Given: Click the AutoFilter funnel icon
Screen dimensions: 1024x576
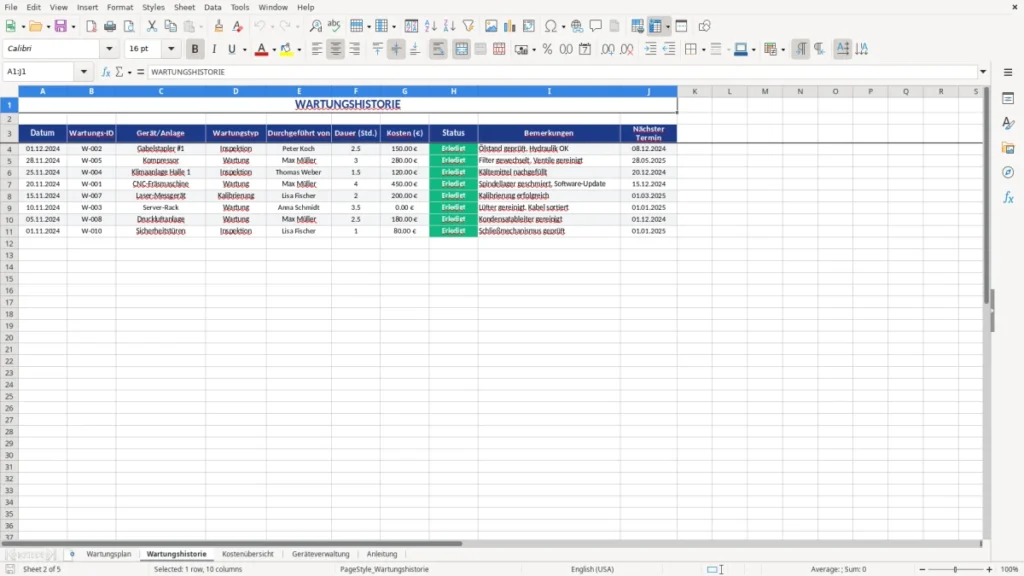Looking at the screenshot, I should (x=468, y=26).
